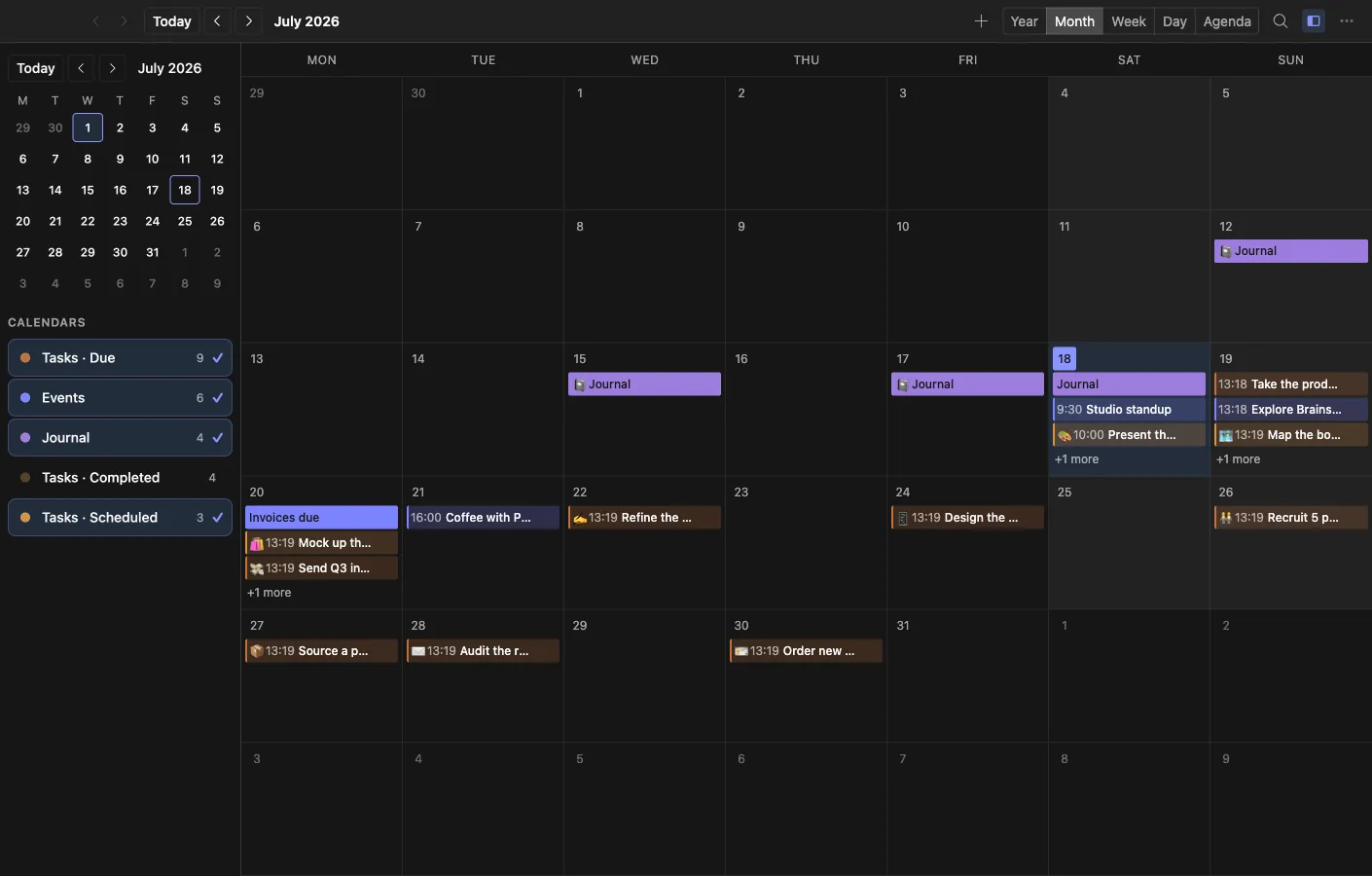Toggle Tasks · Scheduled calendar checkmark
This screenshot has height=876, width=1372.
click(x=218, y=518)
